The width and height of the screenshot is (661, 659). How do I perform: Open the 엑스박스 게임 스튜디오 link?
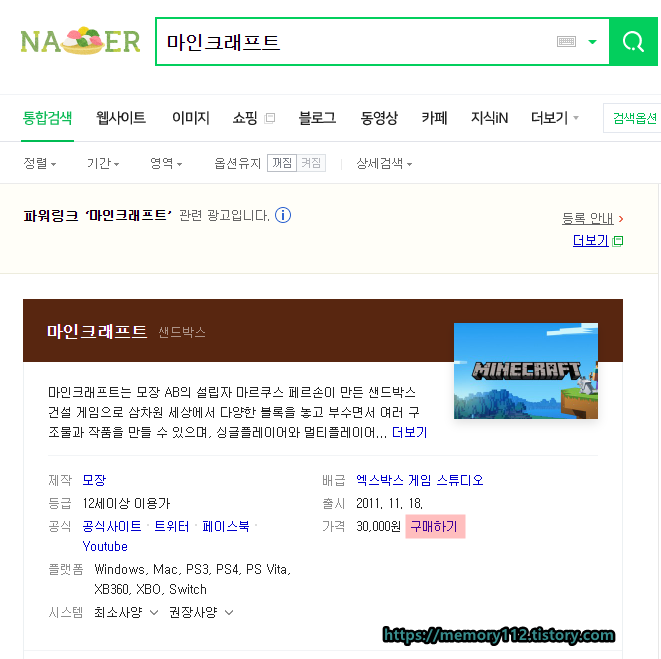pos(419,480)
